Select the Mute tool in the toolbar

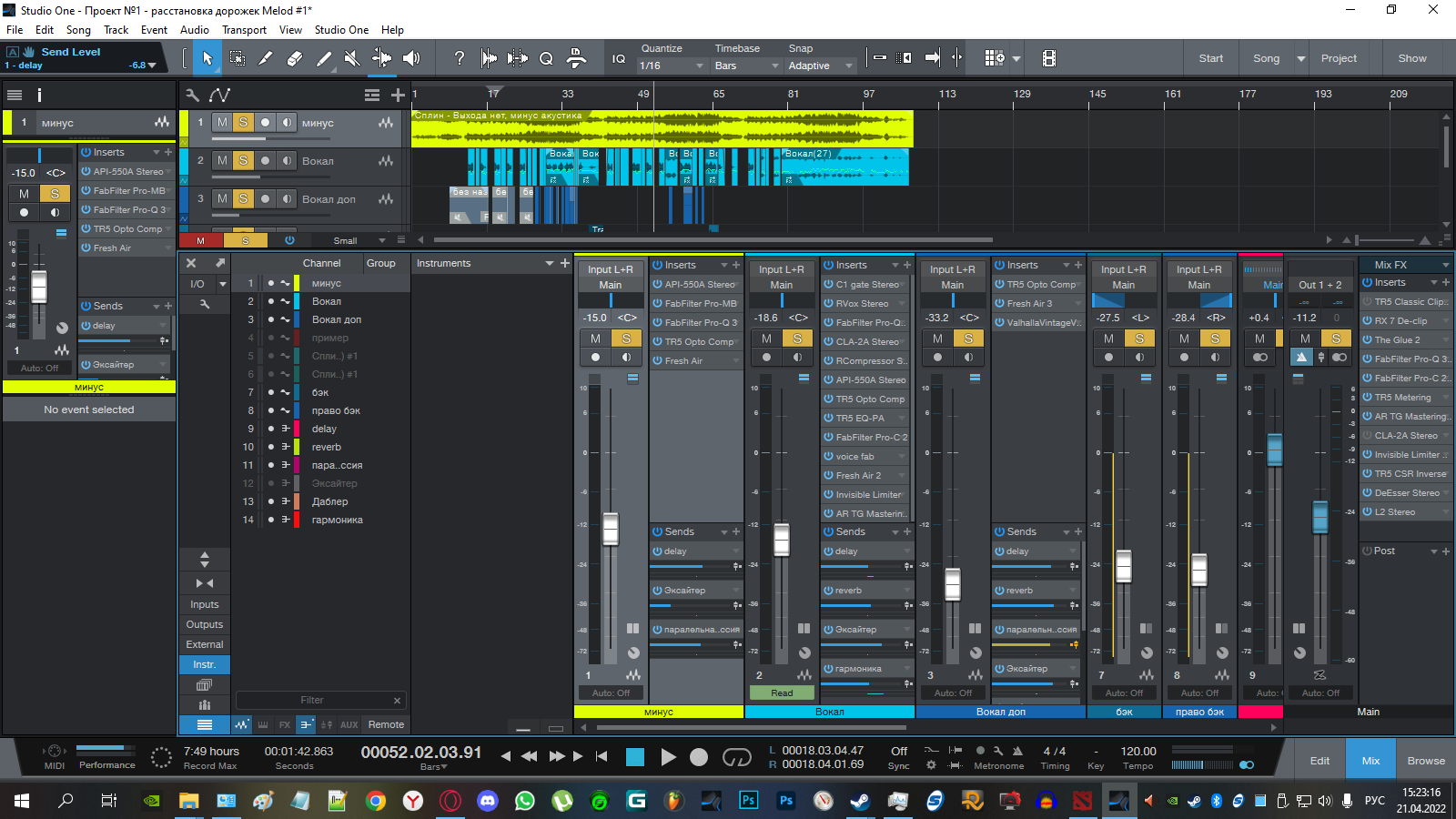click(x=352, y=58)
